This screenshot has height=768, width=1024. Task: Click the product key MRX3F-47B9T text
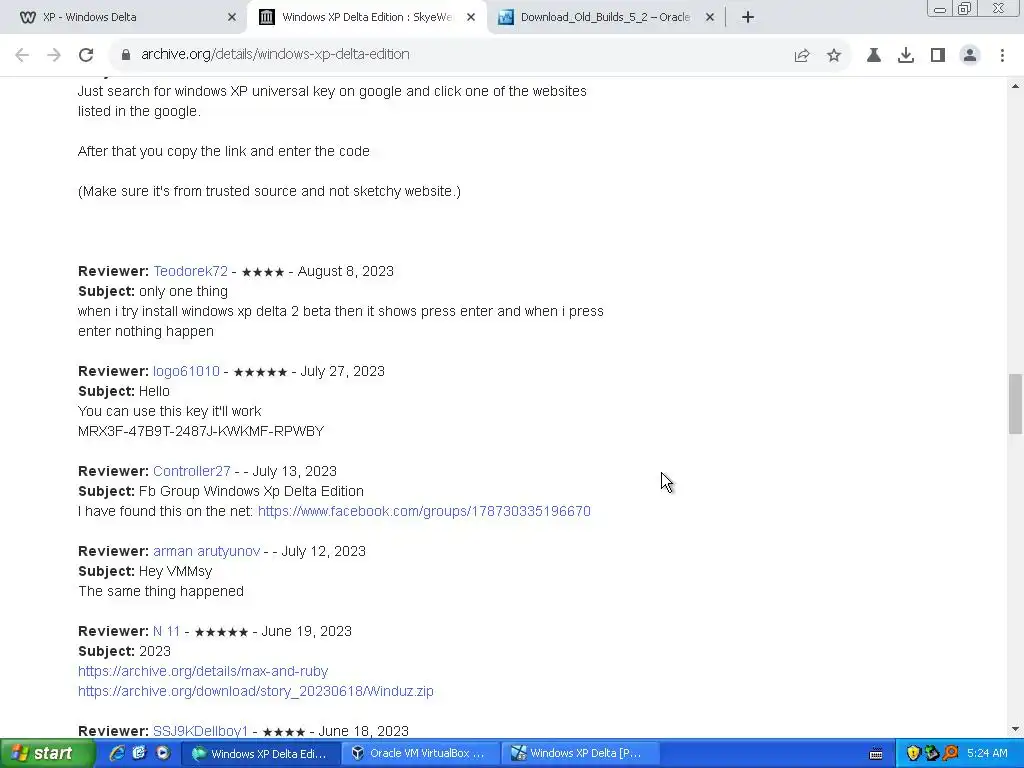200,431
